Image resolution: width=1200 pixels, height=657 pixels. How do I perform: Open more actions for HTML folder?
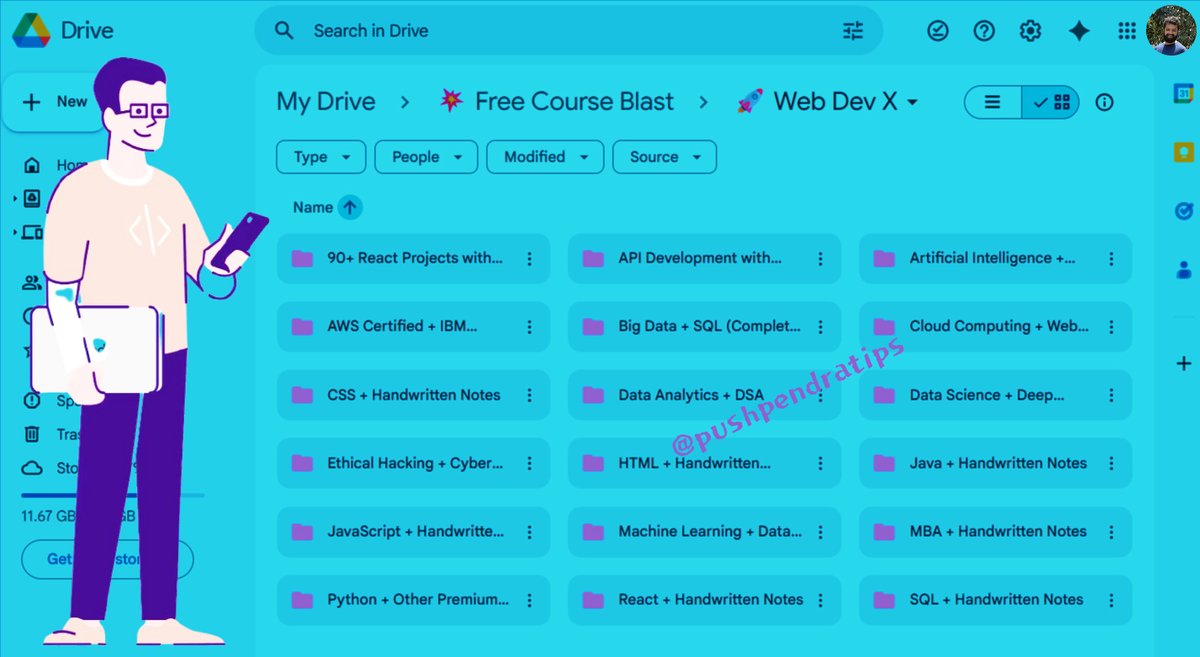coord(820,463)
